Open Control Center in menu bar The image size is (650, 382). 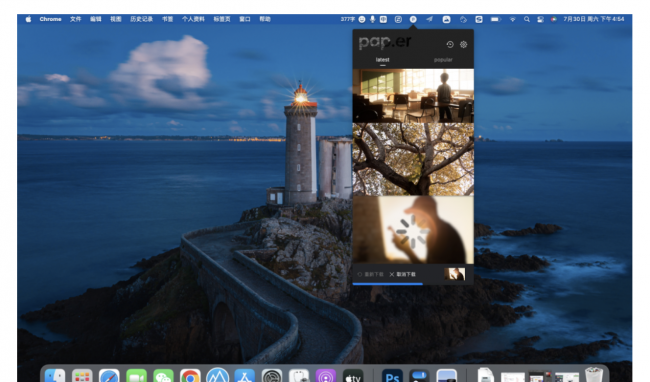tap(540, 19)
